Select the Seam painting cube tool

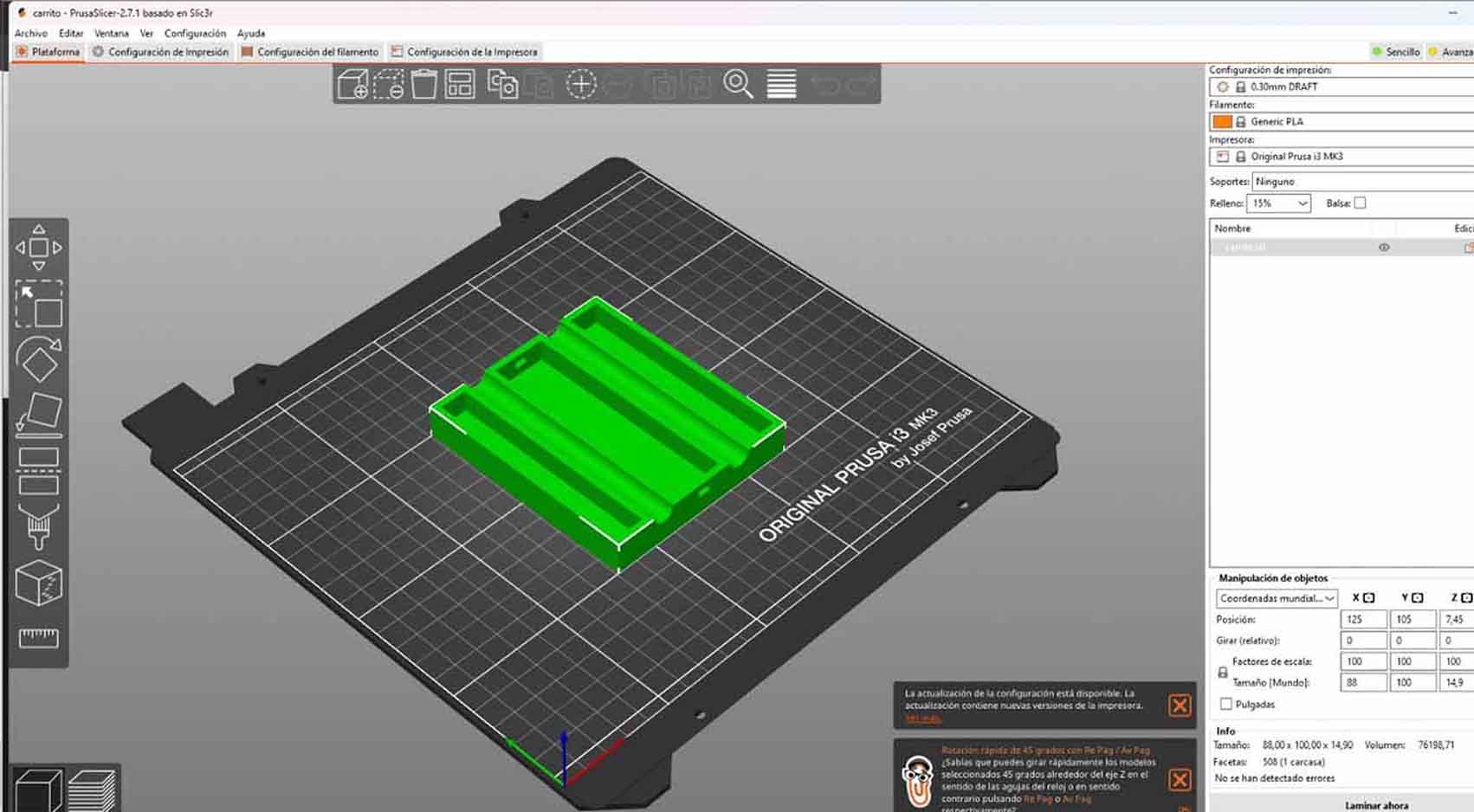[x=39, y=583]
